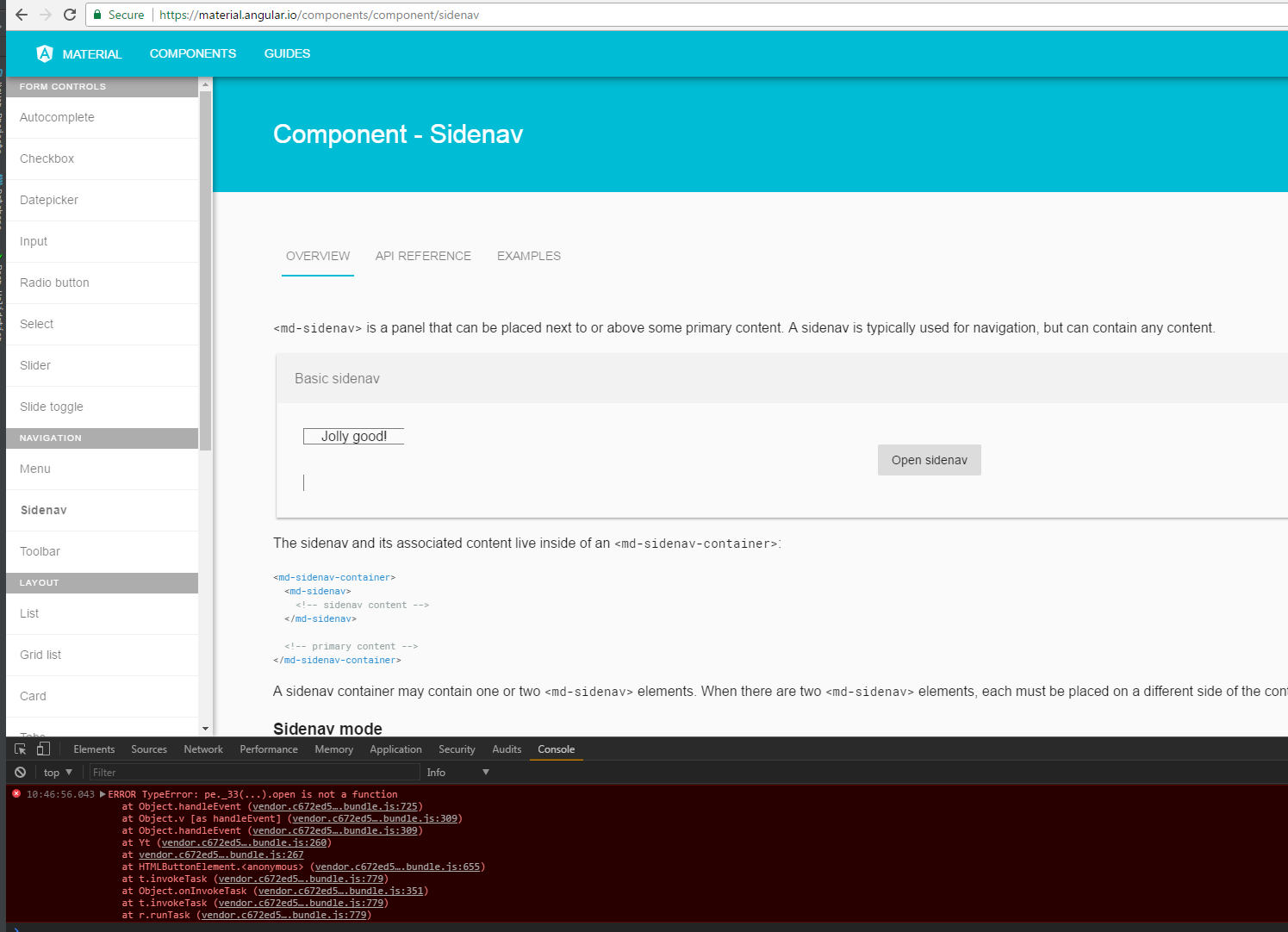
Task: Open the COMPONENTS menu
Action: click(x=192, y=53)
